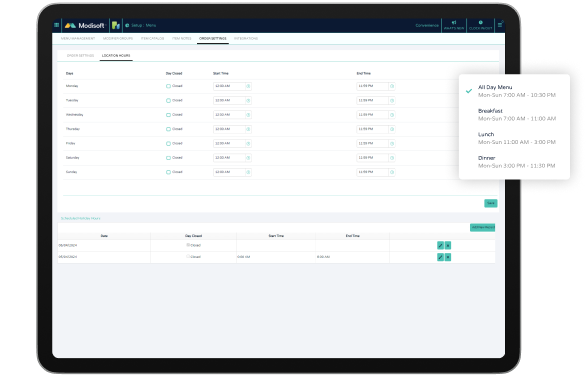
Task: Click the Add New Record button
Action: (x=483, y=228)
